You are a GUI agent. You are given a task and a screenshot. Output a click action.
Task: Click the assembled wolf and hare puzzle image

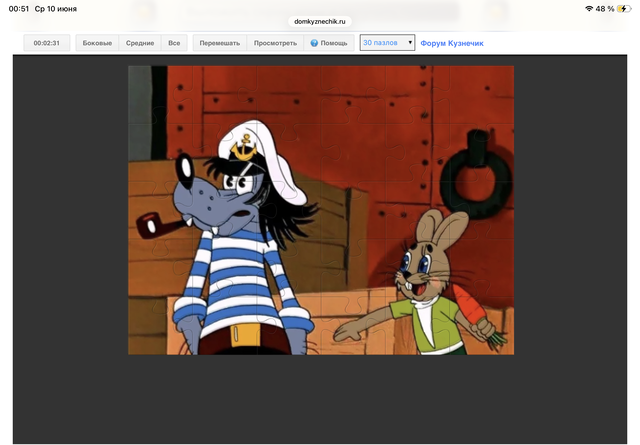321,210
